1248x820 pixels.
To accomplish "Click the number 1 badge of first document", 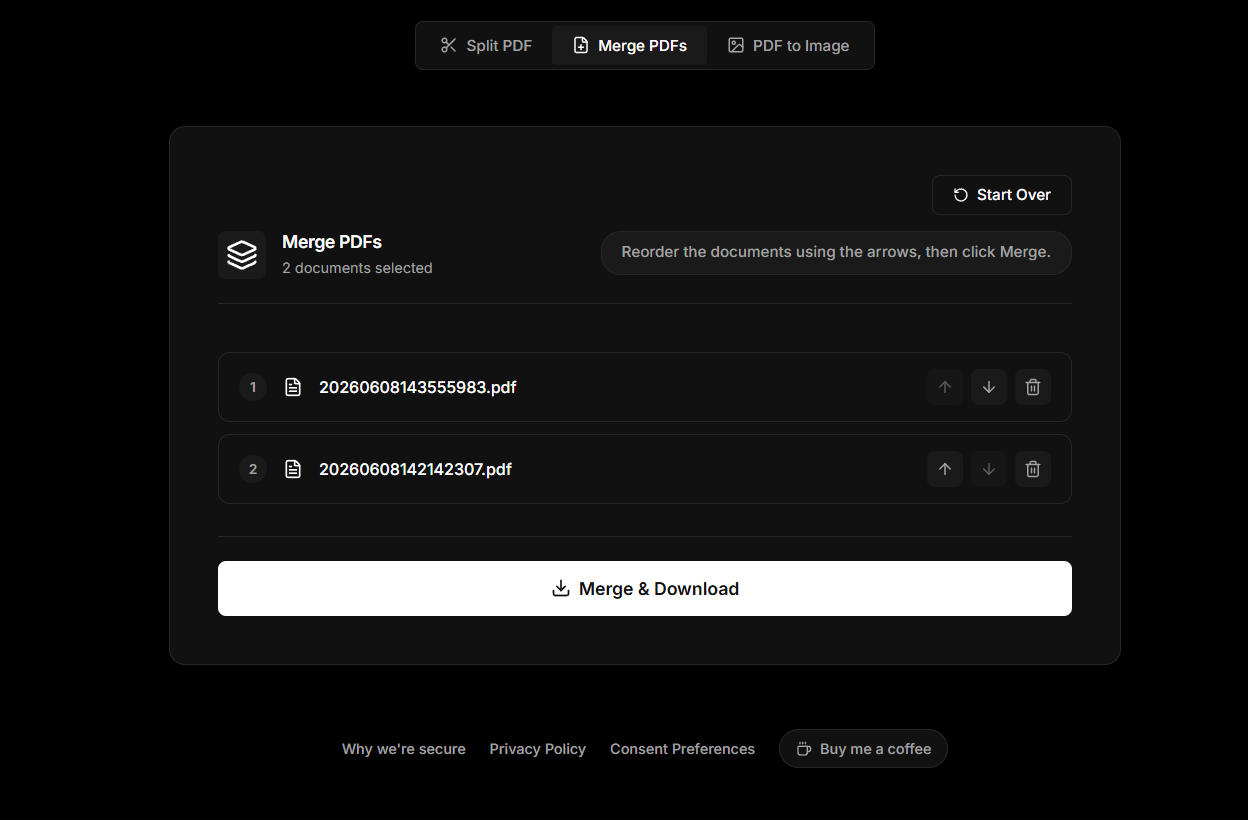I will tap(253, 387).
